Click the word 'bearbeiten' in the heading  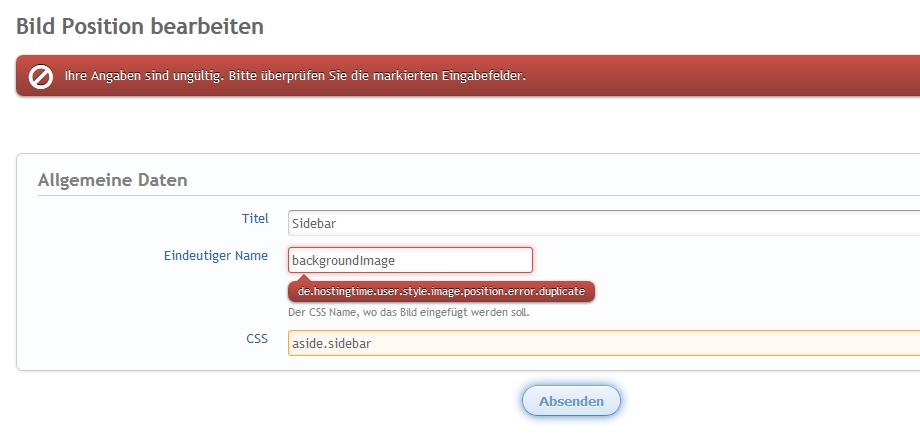(x=208, y=27)
